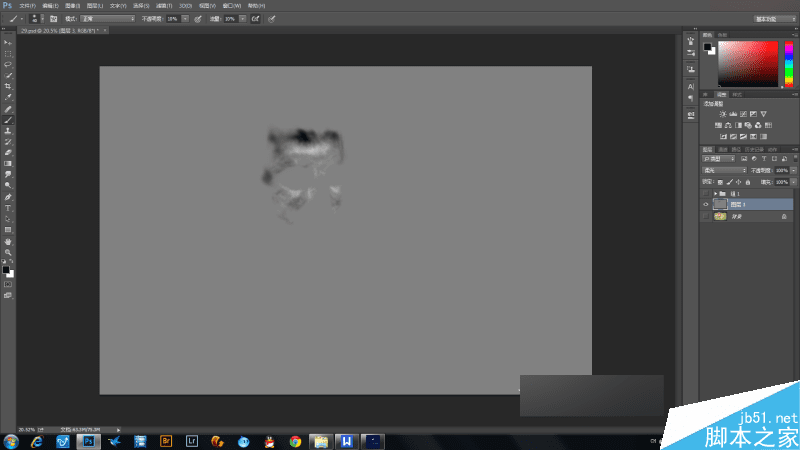
Task: Expand the 组 1 group triangle
Action: pyautogui.click(x=715, y=193)
